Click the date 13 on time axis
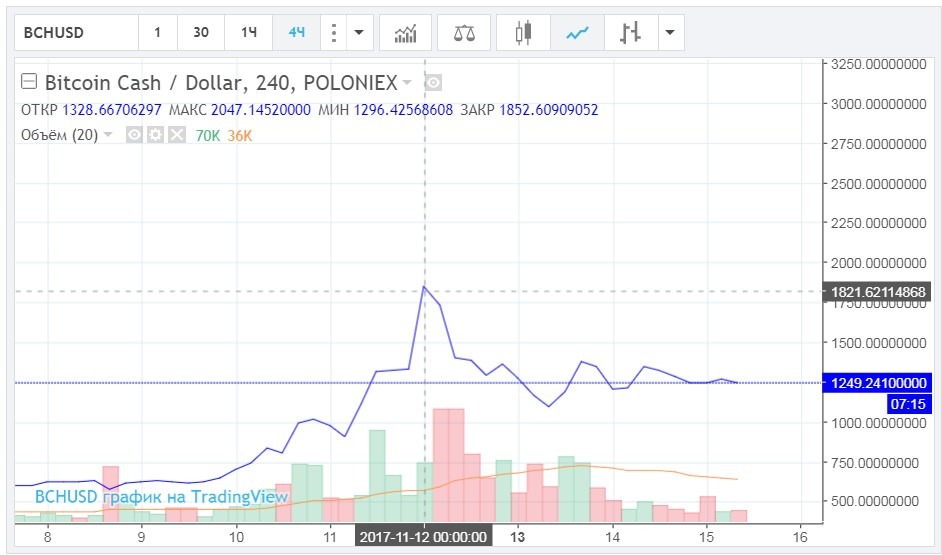The height and width of the screenshot is (555, 942). [517, 536]
